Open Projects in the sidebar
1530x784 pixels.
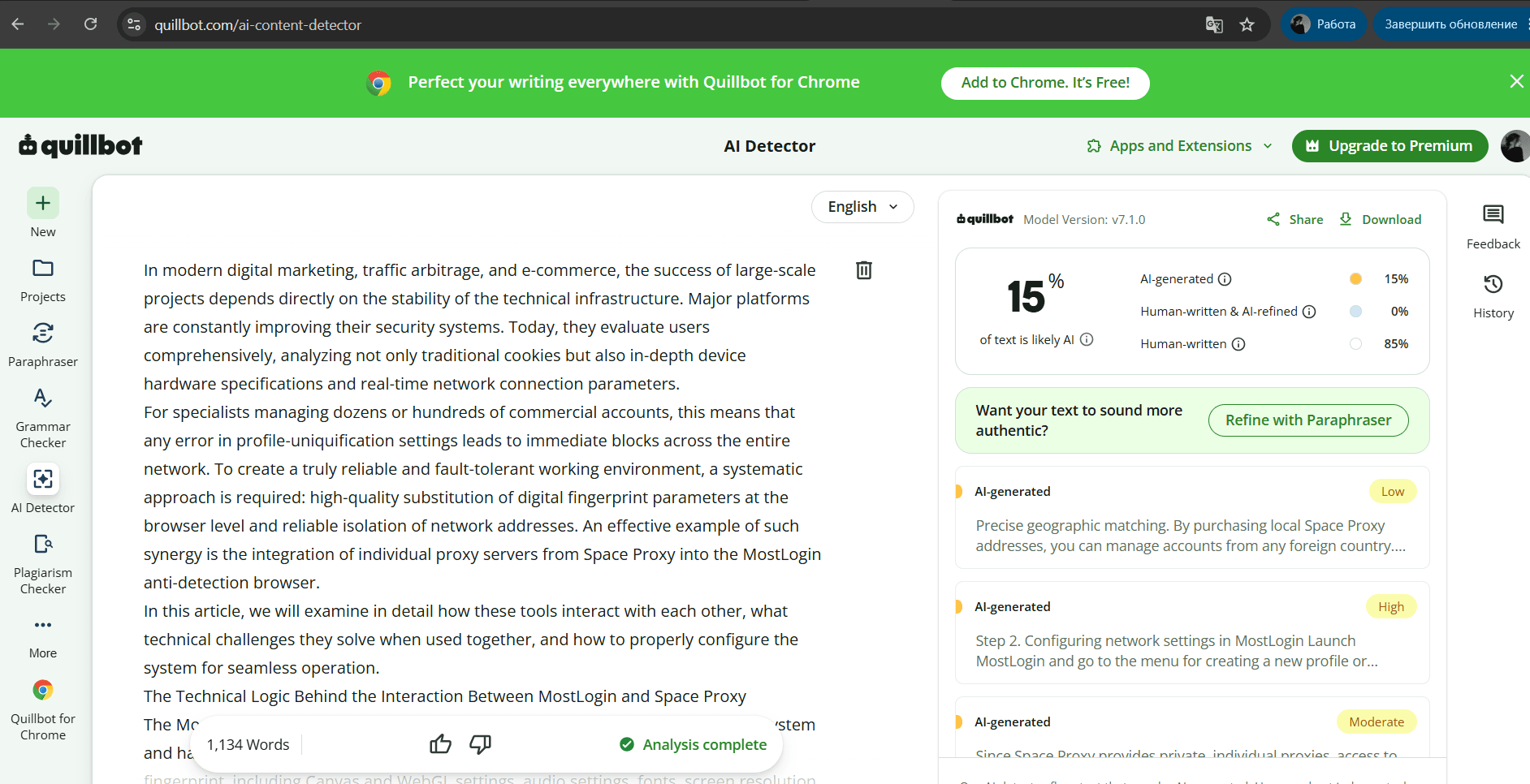(43, 280)
